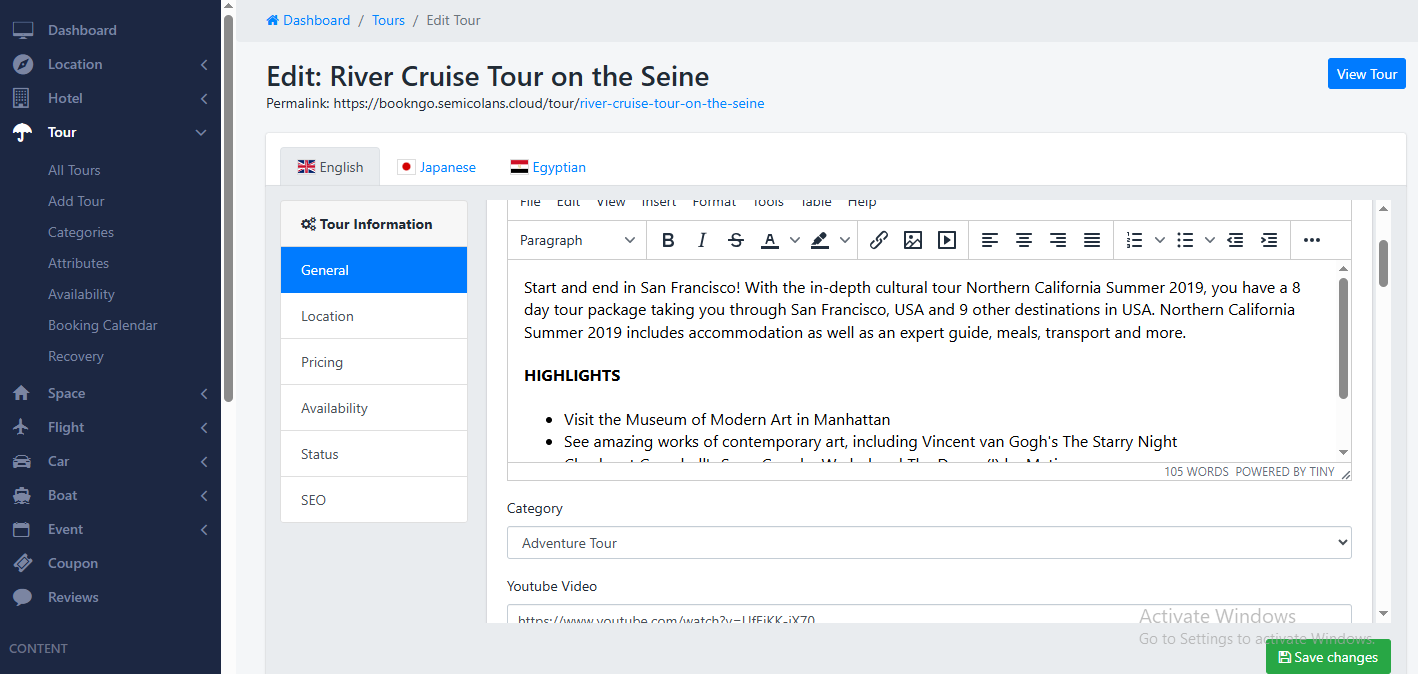Screen dimensions: 1418x674
Task: Open the river-cruise-tour-on-the-seine permalink
Action: pyautogui.click(x=672, y=103)
